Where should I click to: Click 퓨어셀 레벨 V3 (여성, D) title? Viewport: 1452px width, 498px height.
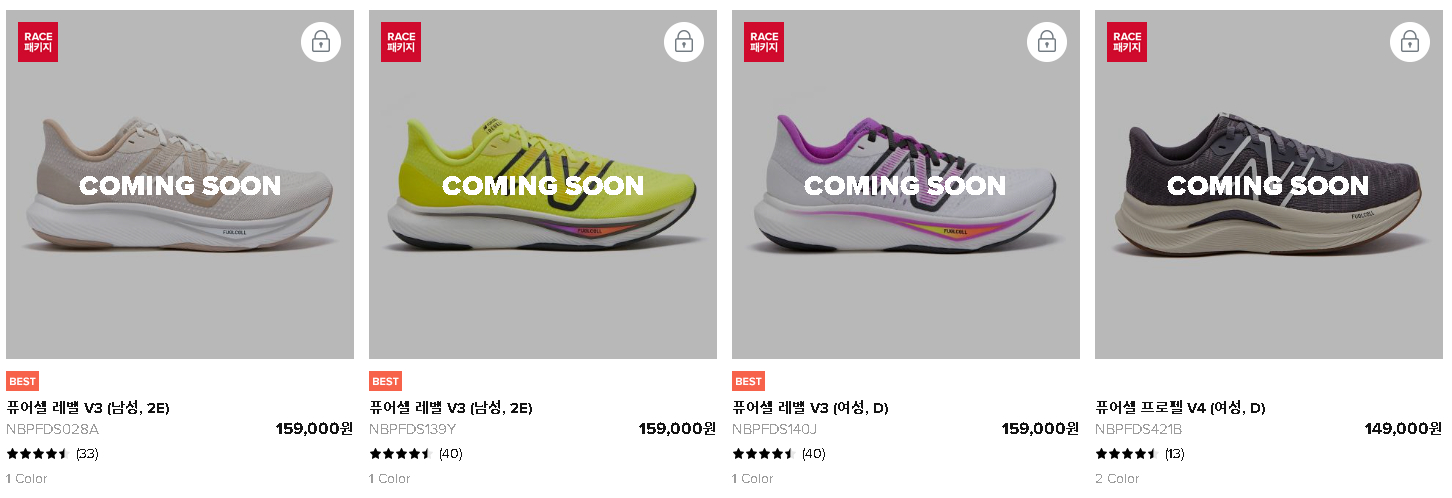point(810,408)
